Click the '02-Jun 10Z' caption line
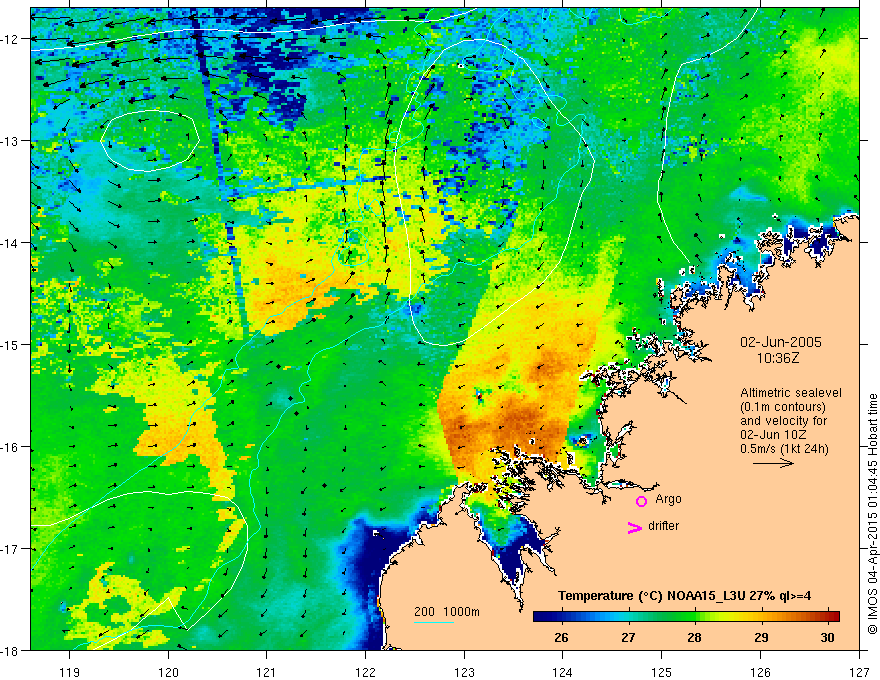 point(773,435)
